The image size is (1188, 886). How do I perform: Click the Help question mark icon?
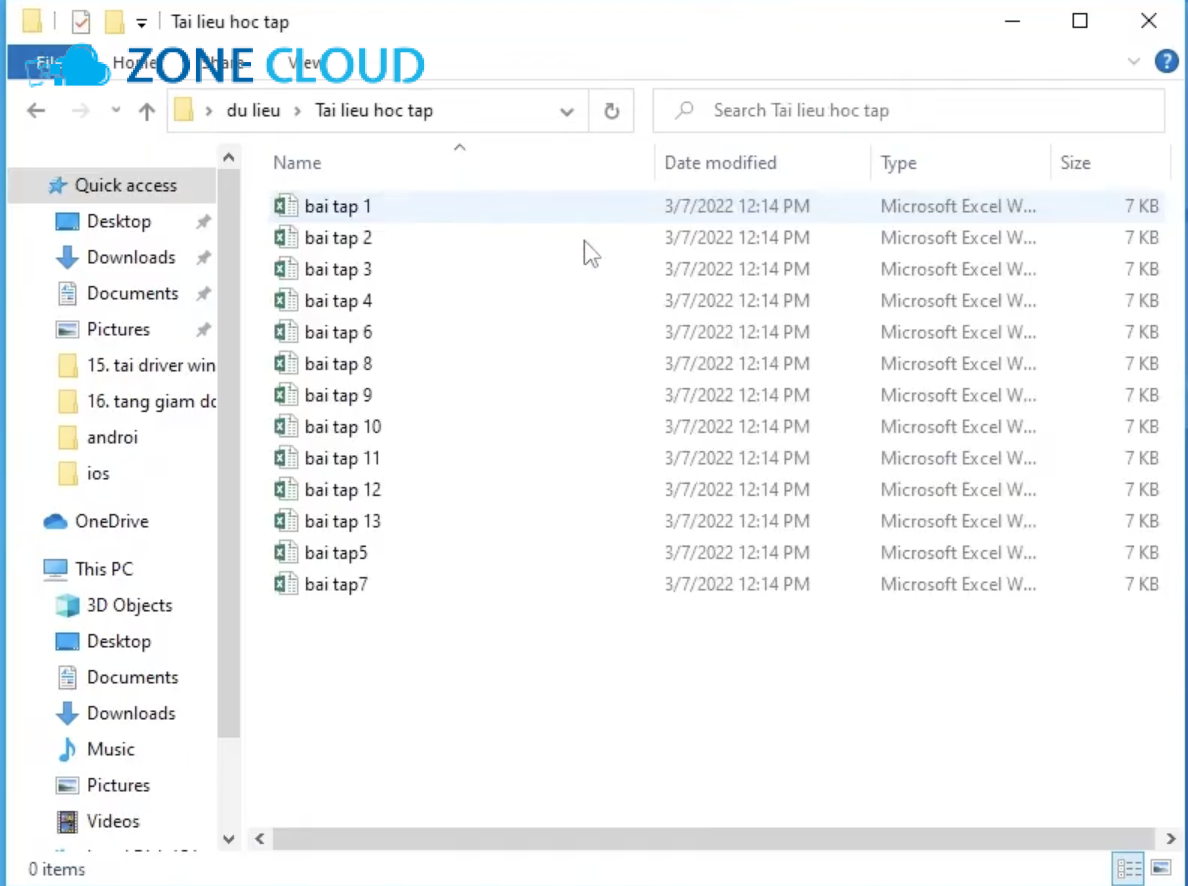[x=1166, y=61]
